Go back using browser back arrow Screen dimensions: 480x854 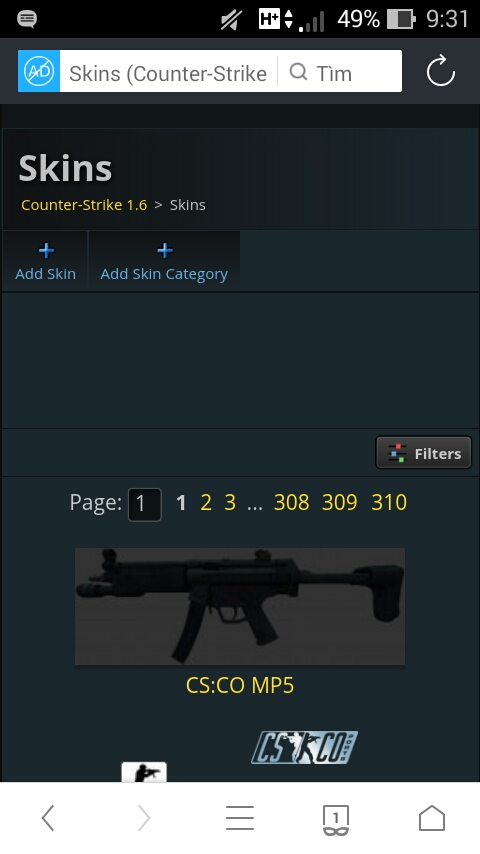click(x=48, y=818)
